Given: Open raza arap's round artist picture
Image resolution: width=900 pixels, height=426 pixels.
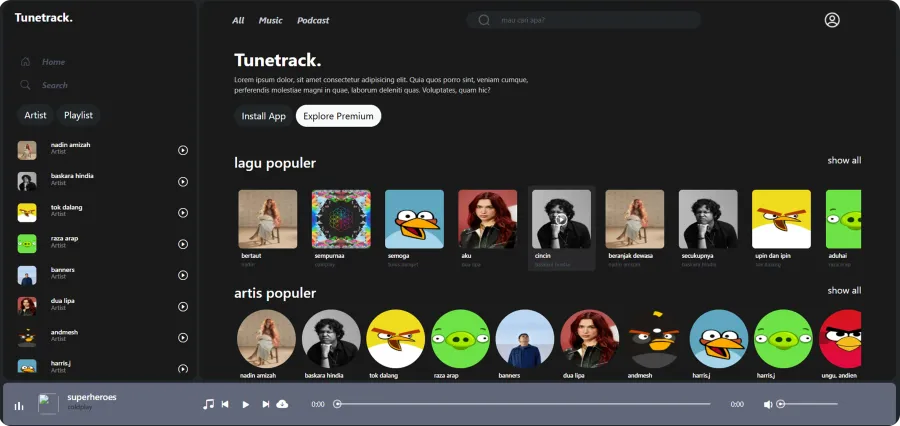Looking at the screenshot, I should coord(460,339).
